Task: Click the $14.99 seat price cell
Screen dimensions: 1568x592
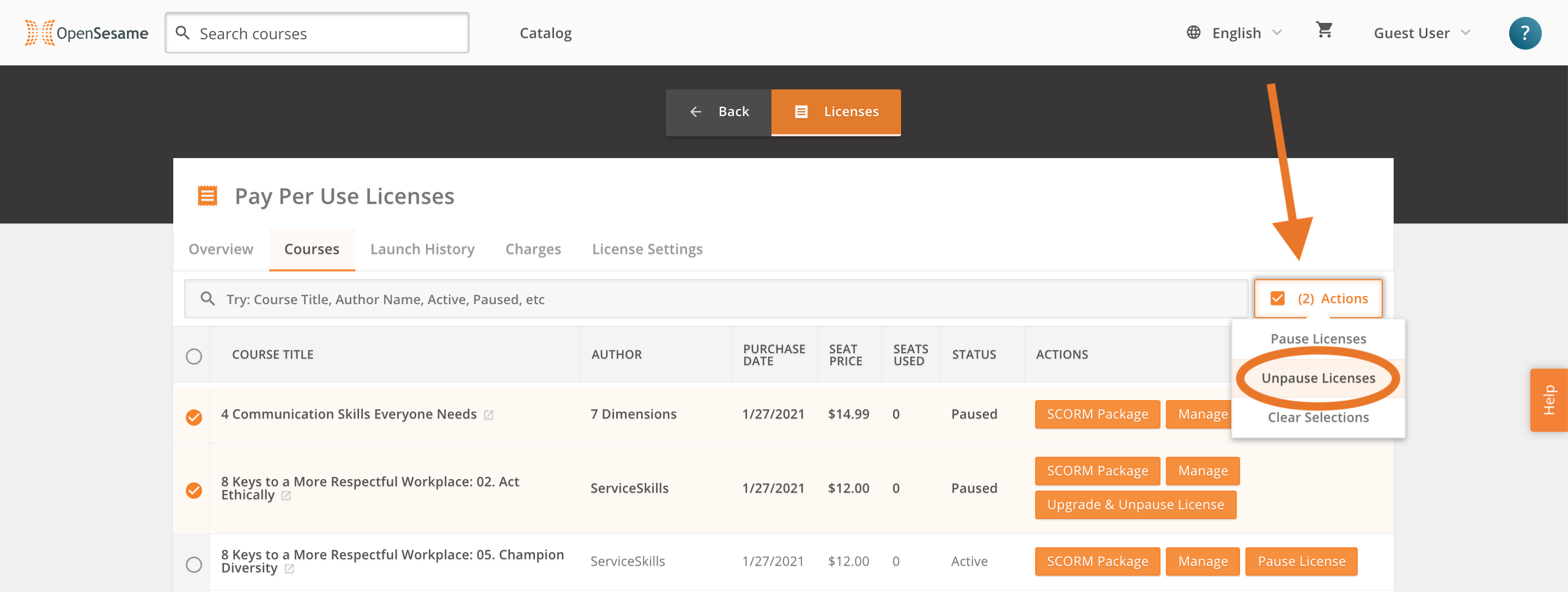Action: click(x=848, y=414)
